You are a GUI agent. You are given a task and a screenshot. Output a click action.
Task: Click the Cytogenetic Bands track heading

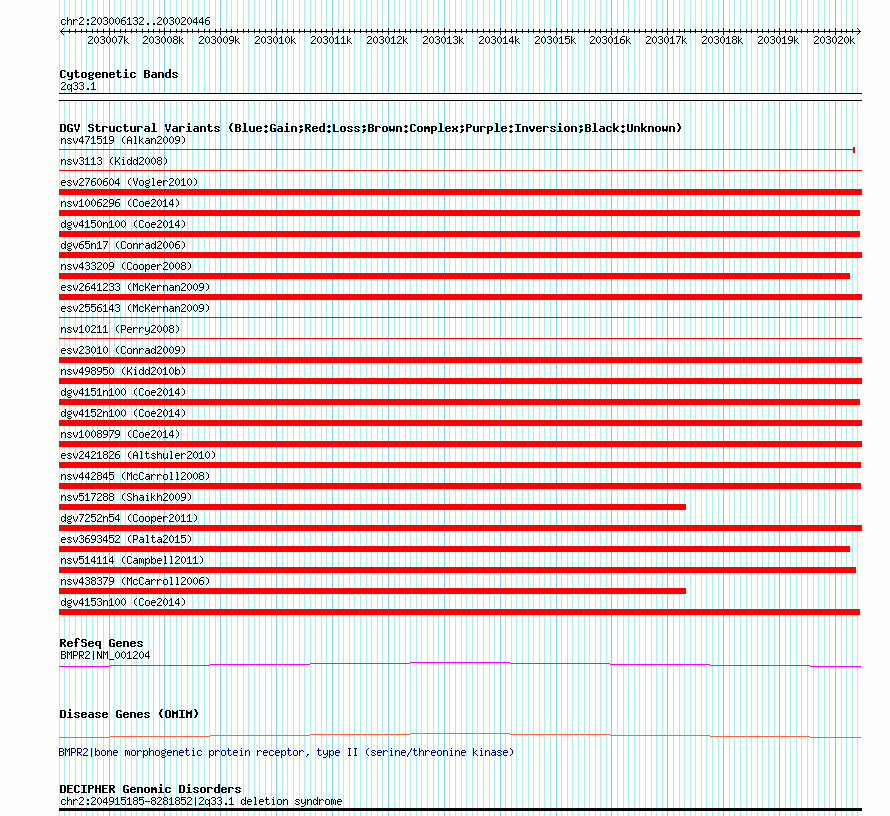click(119, 74)
